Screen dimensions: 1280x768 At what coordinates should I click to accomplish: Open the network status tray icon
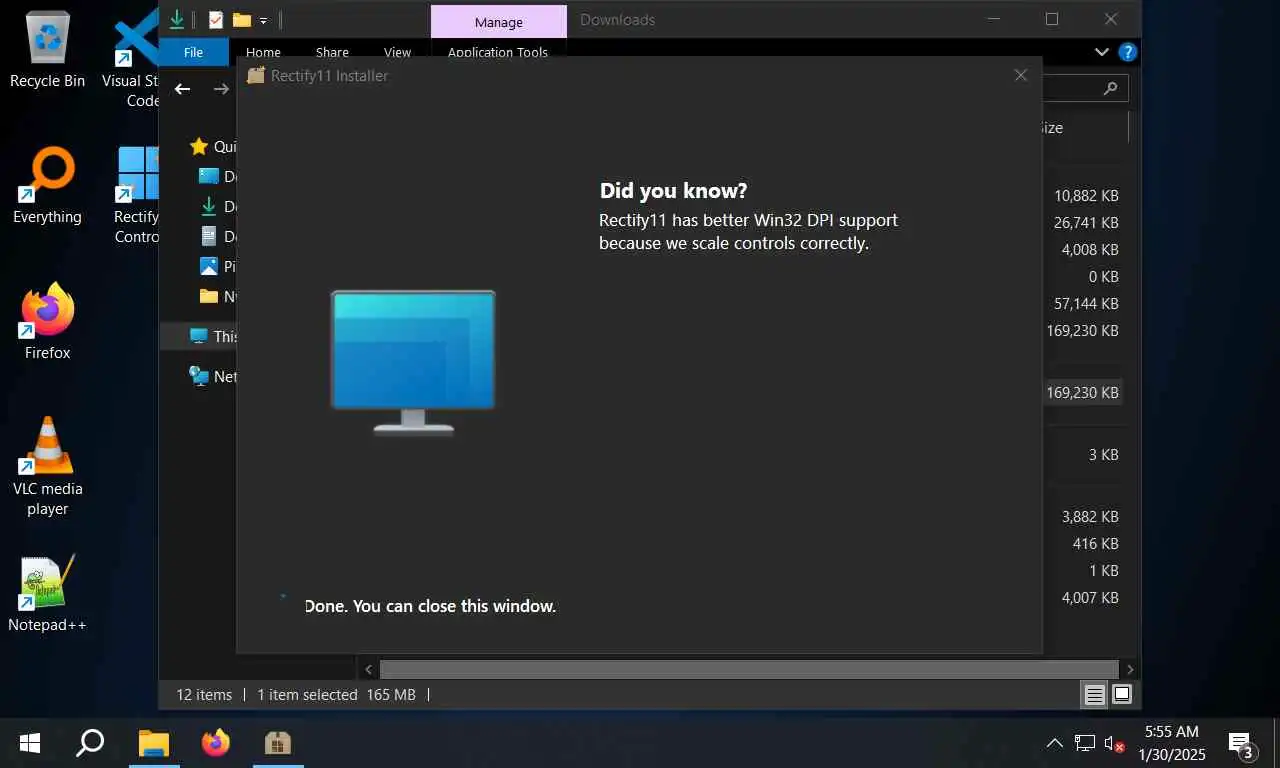pyautogui.click(x=1085, y=743)
